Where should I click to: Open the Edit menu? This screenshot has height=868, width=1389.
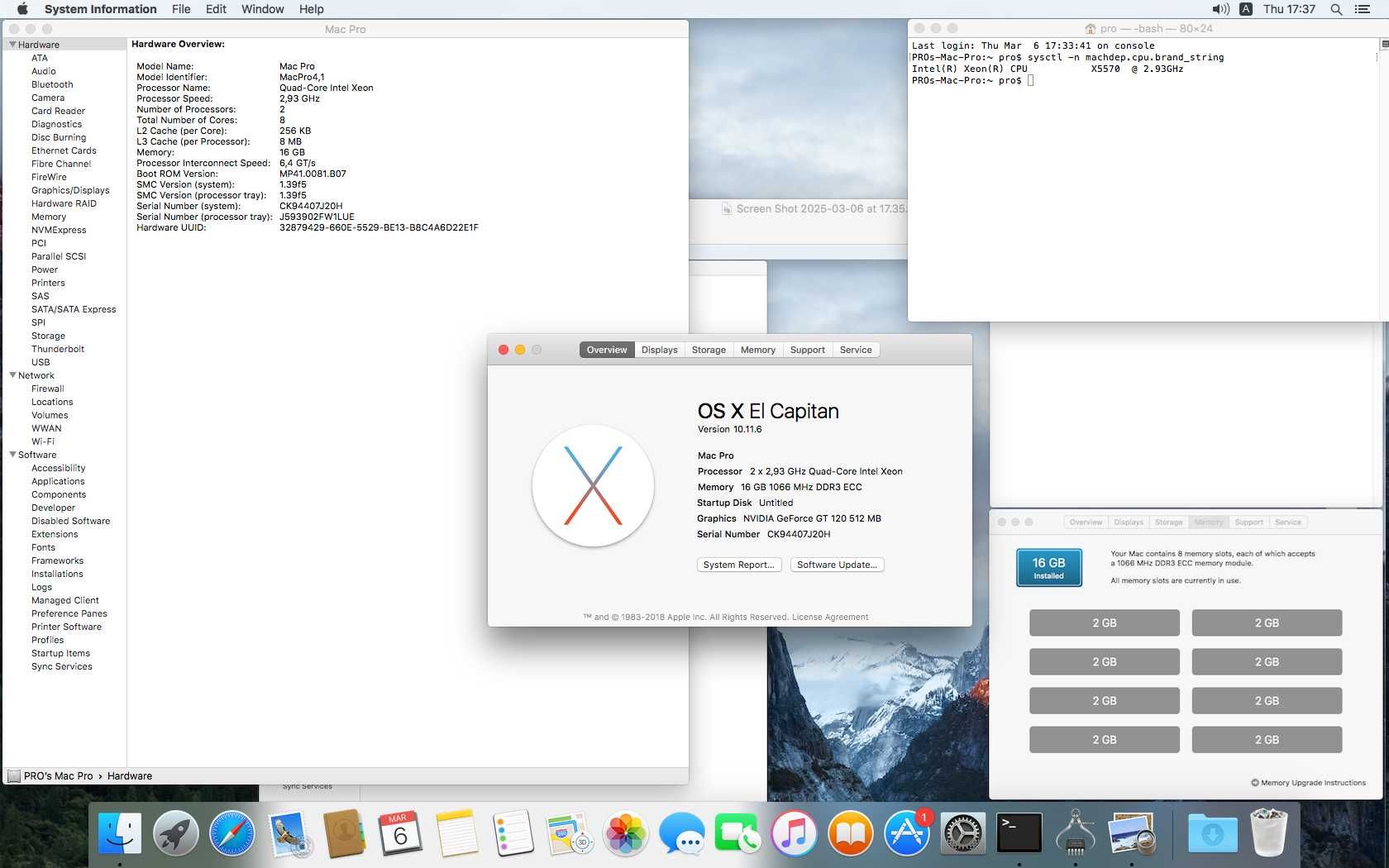(x=216, y=9)
